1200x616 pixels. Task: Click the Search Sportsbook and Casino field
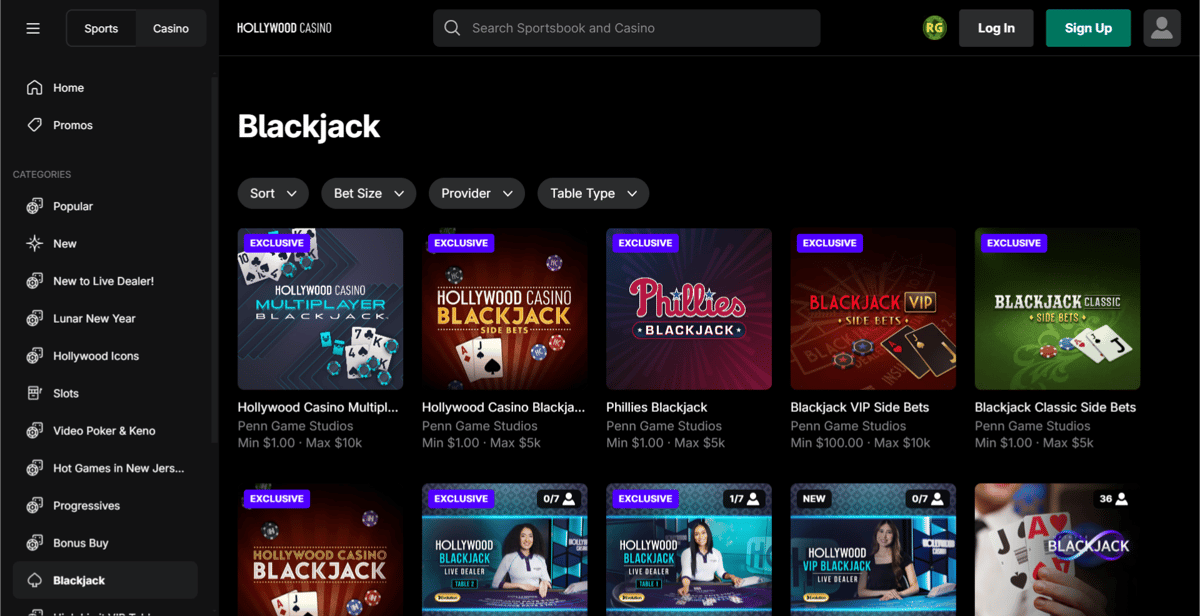pyautogui.click(x=627, y=28)
